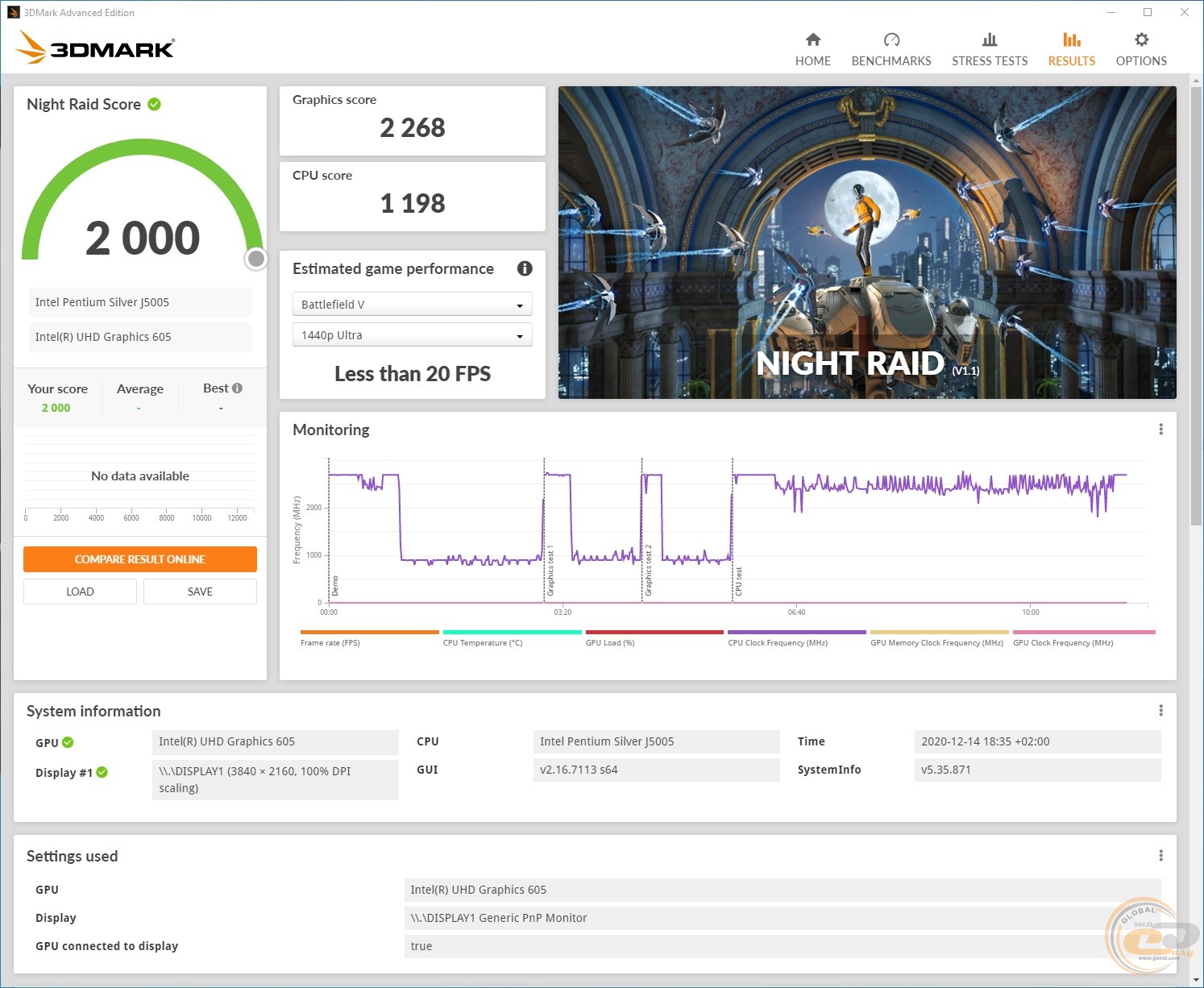Toggle the Frame rate (FPS) legend series
This screenshot has height=988, width=1204.
click(330, 642)
